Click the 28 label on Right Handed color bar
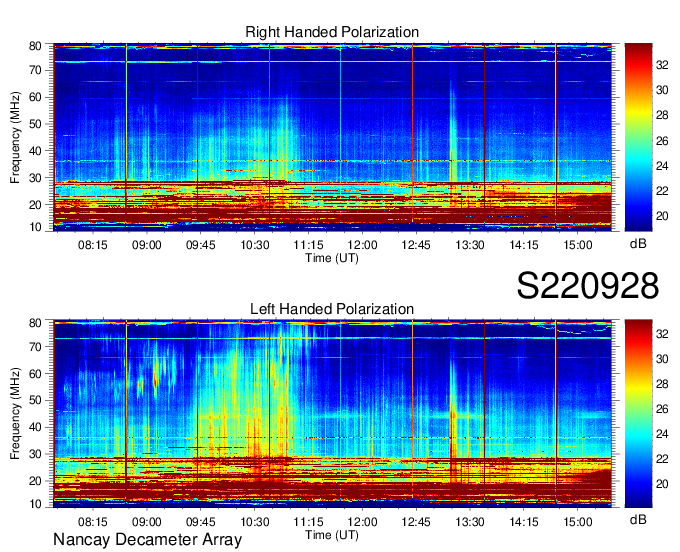The height and width of the screenshot is (552, 680). click(x=662, y=115)
